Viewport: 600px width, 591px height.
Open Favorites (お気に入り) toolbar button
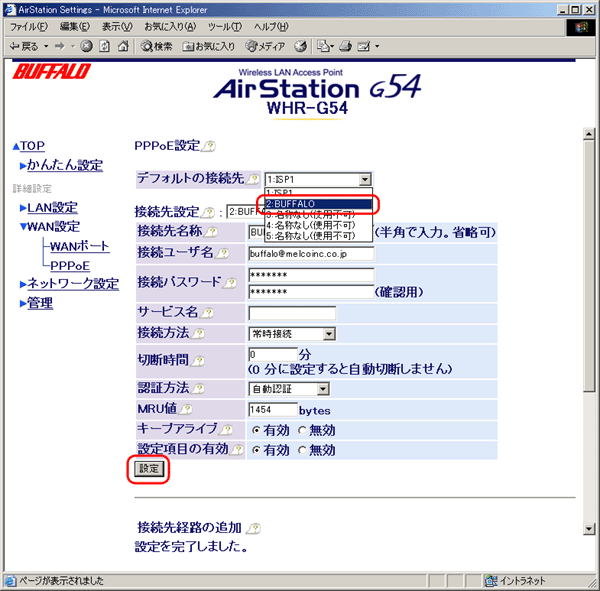pos(208,47)
